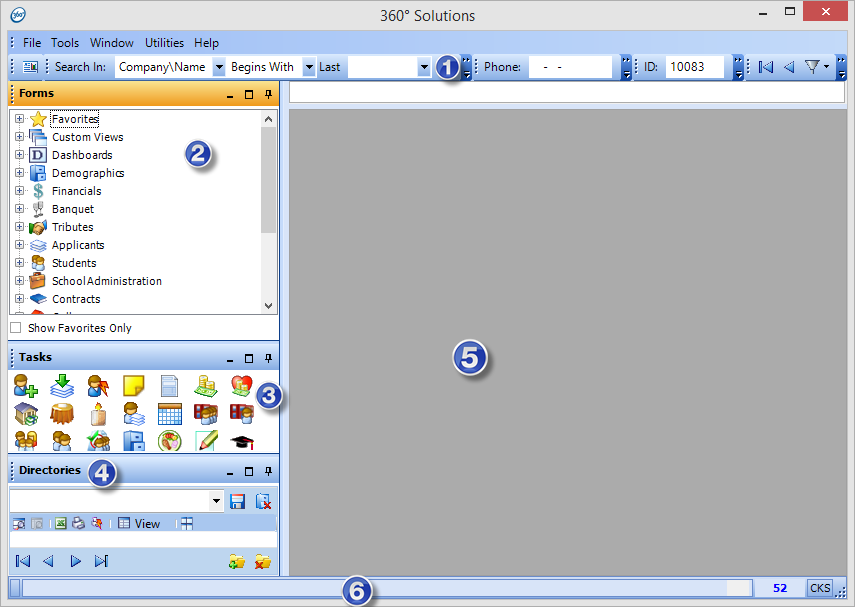Image resolution: width=855 pixels, height=607 pixels.
Task: Select the Contracts tree item
Action: click(76, 299)
